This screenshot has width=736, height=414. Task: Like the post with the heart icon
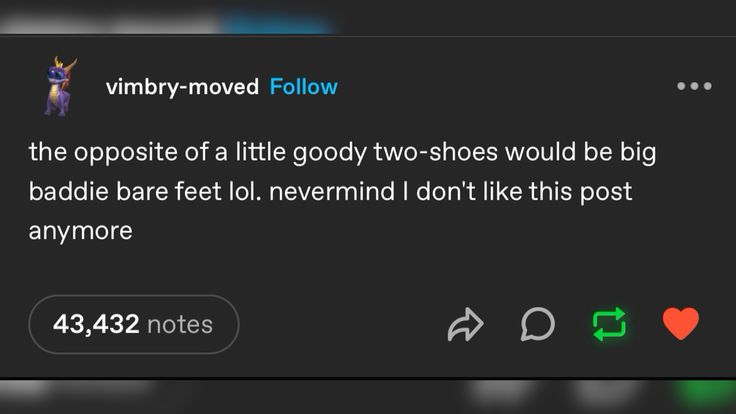click(681, 324)
